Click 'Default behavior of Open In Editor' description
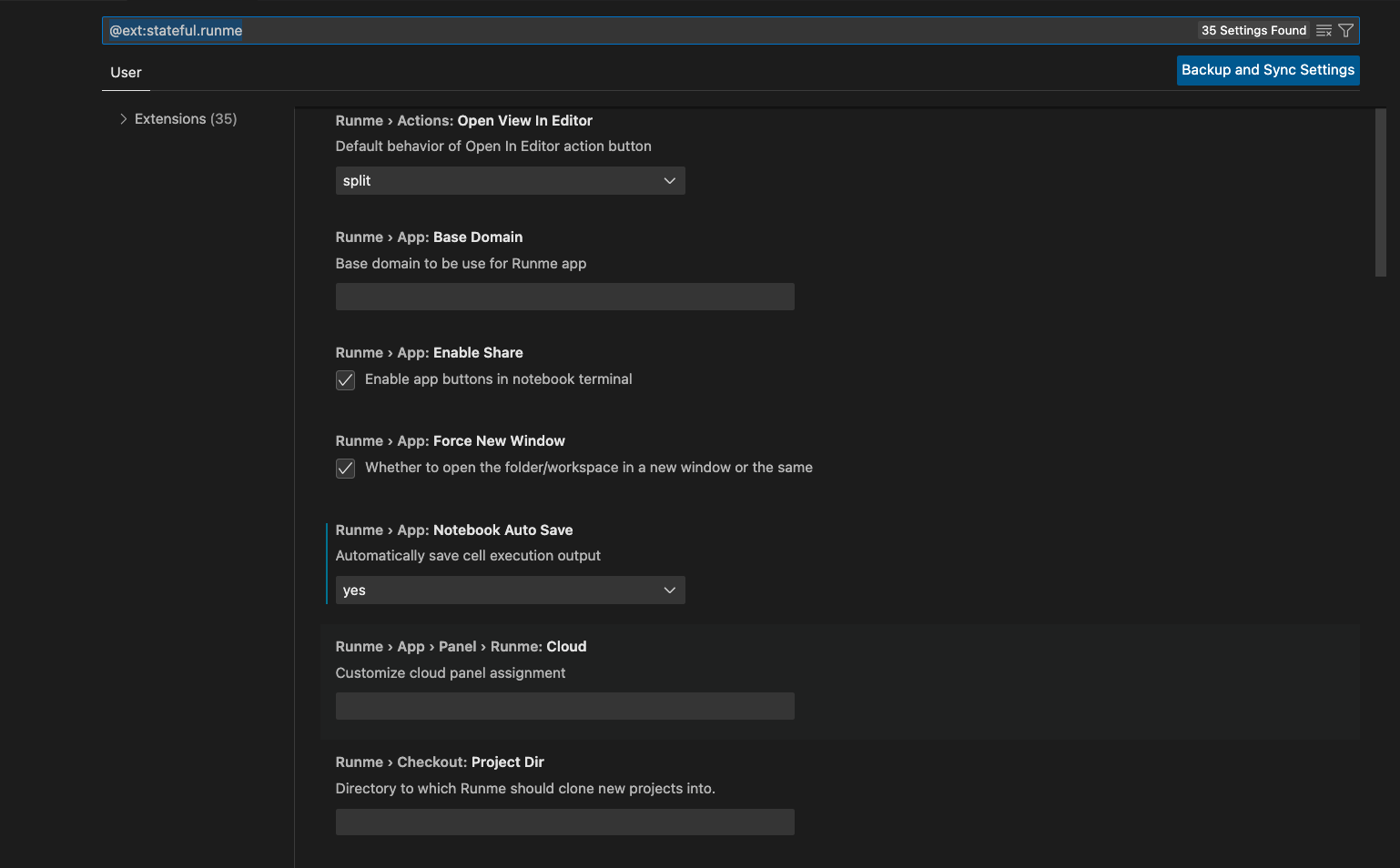1400x868 pixels. click(493, 146)
